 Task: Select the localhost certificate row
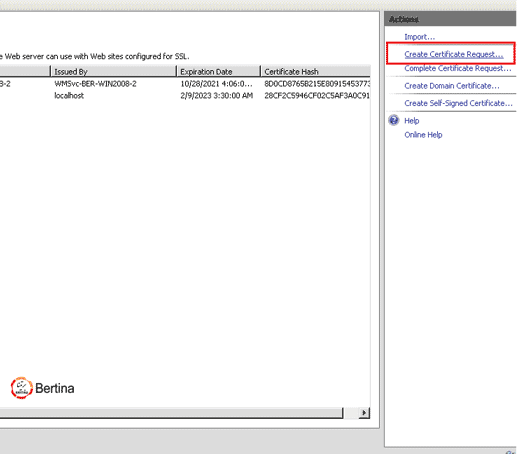(x=185, y=96)
